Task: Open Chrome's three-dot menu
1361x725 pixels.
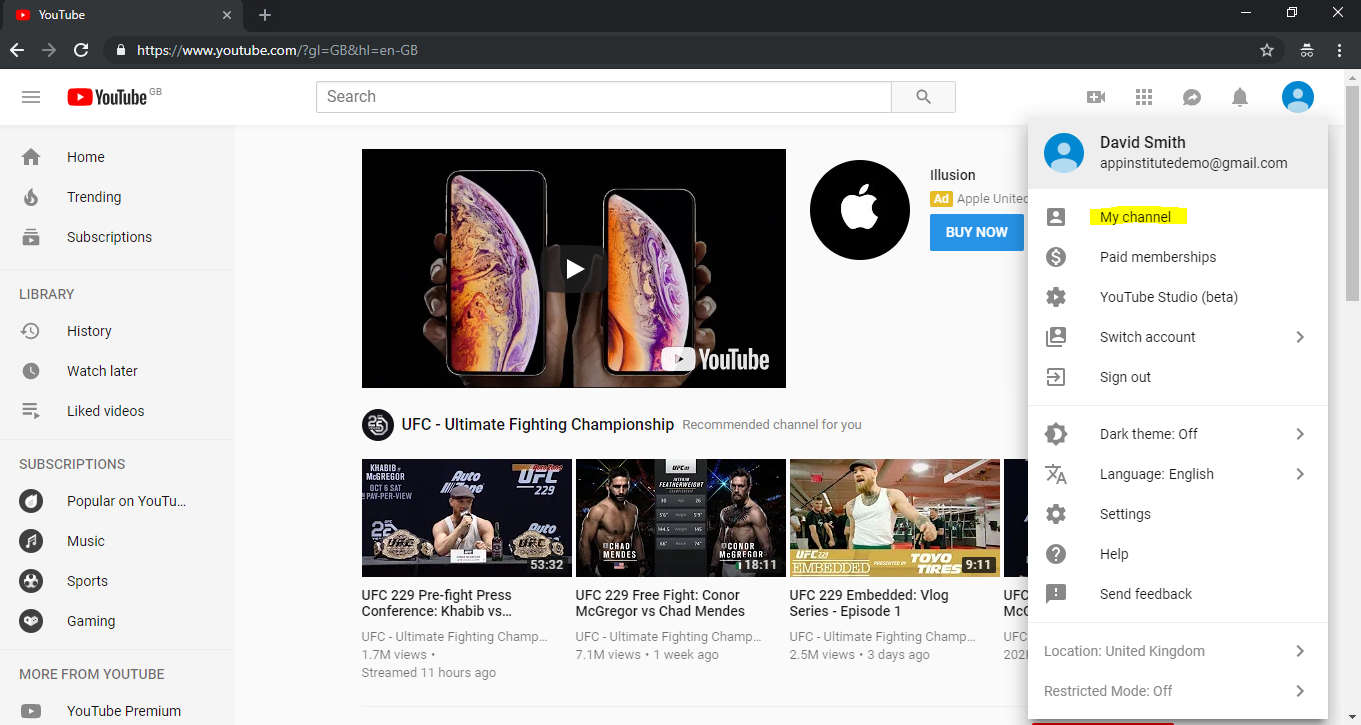Action: point(1339,50)
